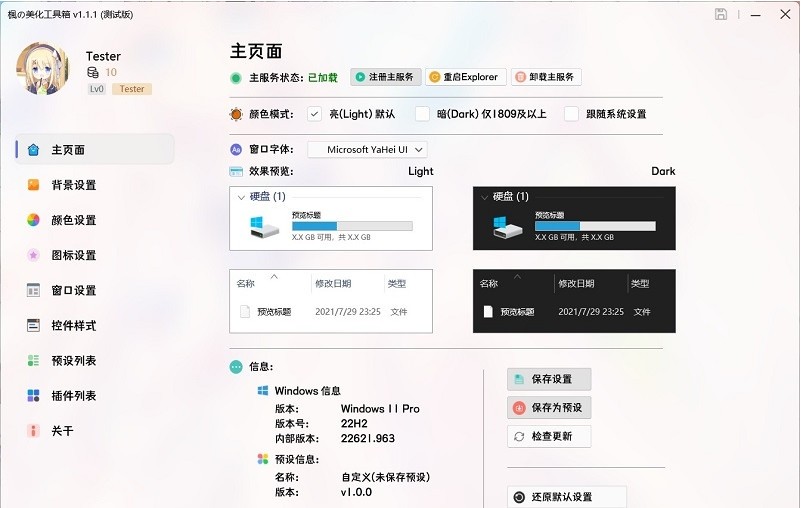Enable the 跟随系统设置 checkbox

coord(571,114)
